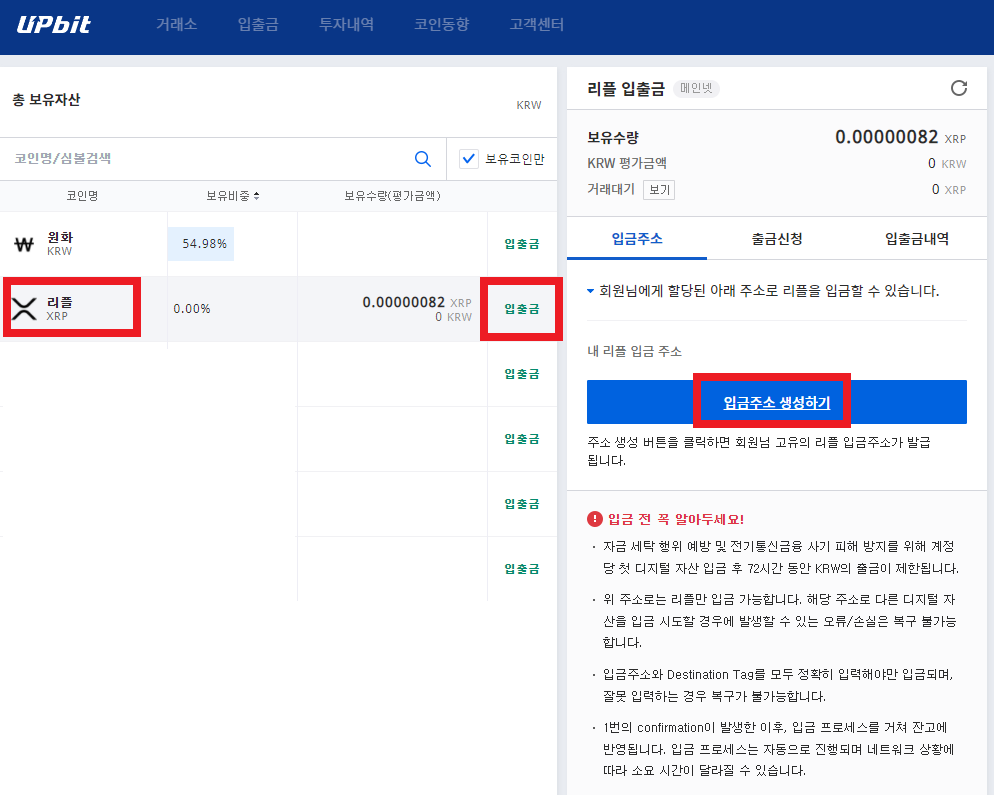Click the 54.98% holding ratio
994x795 pixels.
coord(203,243)
